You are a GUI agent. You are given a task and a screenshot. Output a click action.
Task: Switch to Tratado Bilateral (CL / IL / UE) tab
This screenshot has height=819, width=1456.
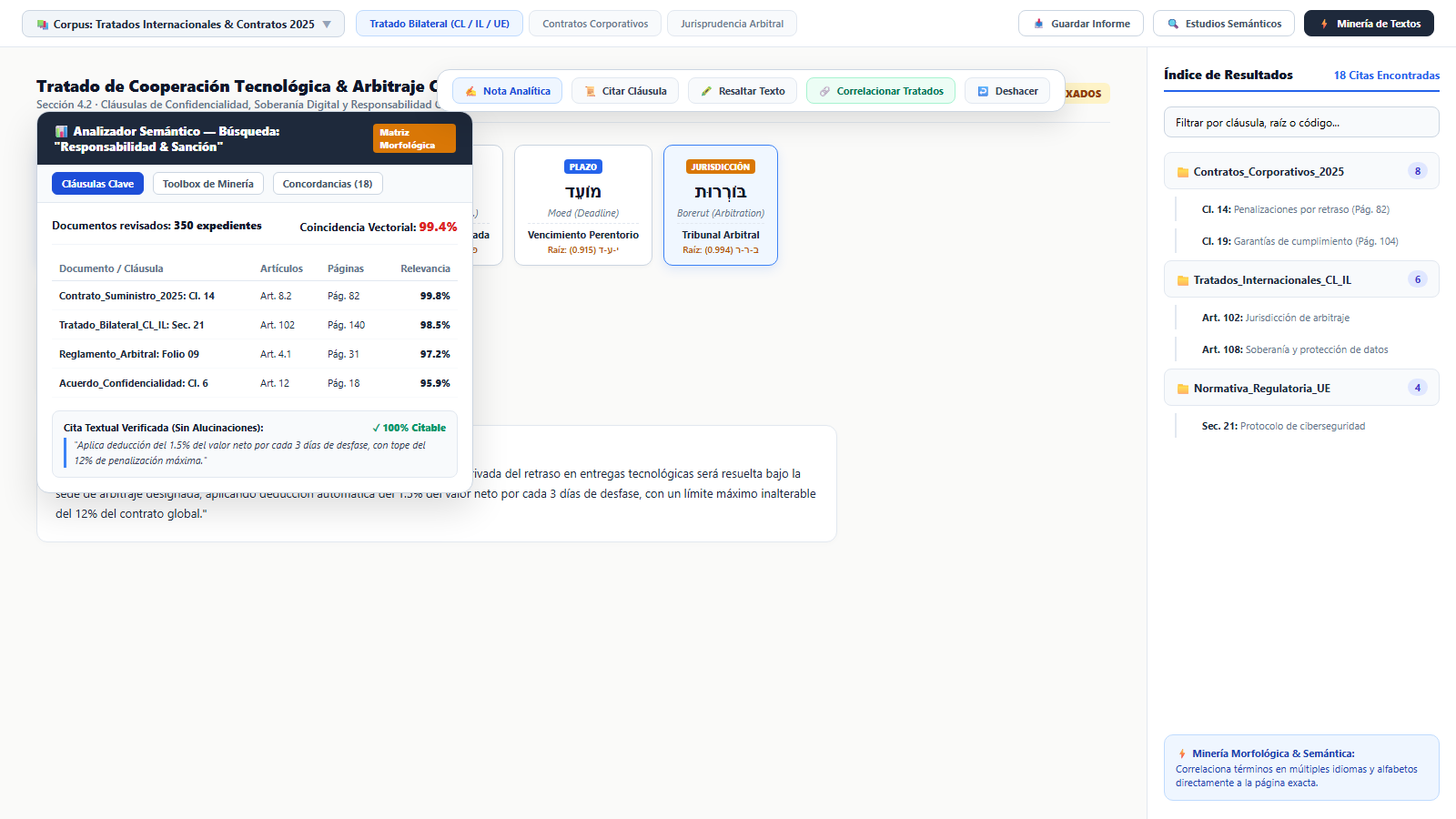click(x=440, y=24)
